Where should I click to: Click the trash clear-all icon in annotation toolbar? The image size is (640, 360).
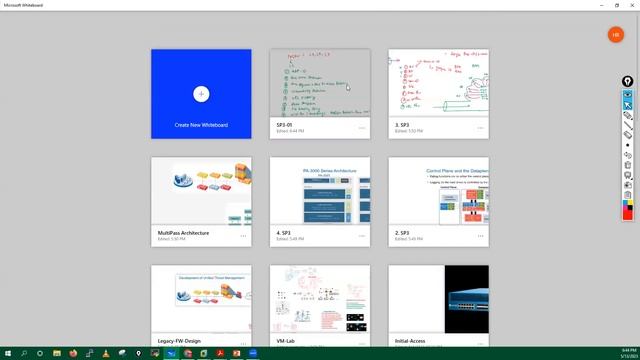(627, 165)
